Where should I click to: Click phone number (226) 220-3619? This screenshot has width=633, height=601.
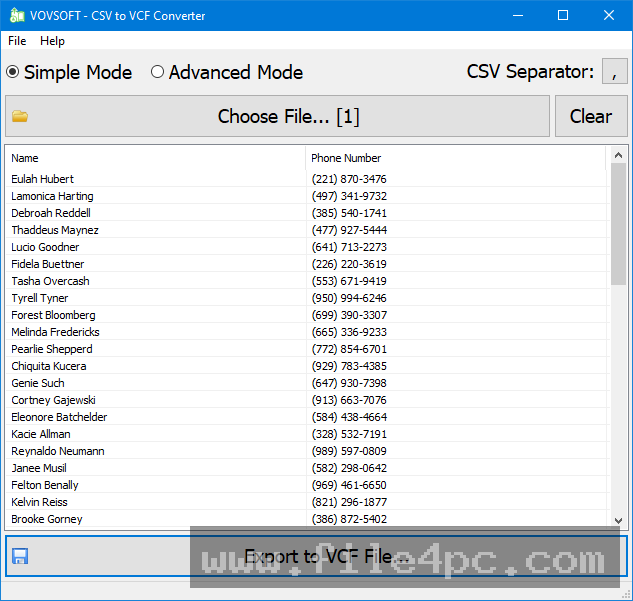tap(349, 264)
